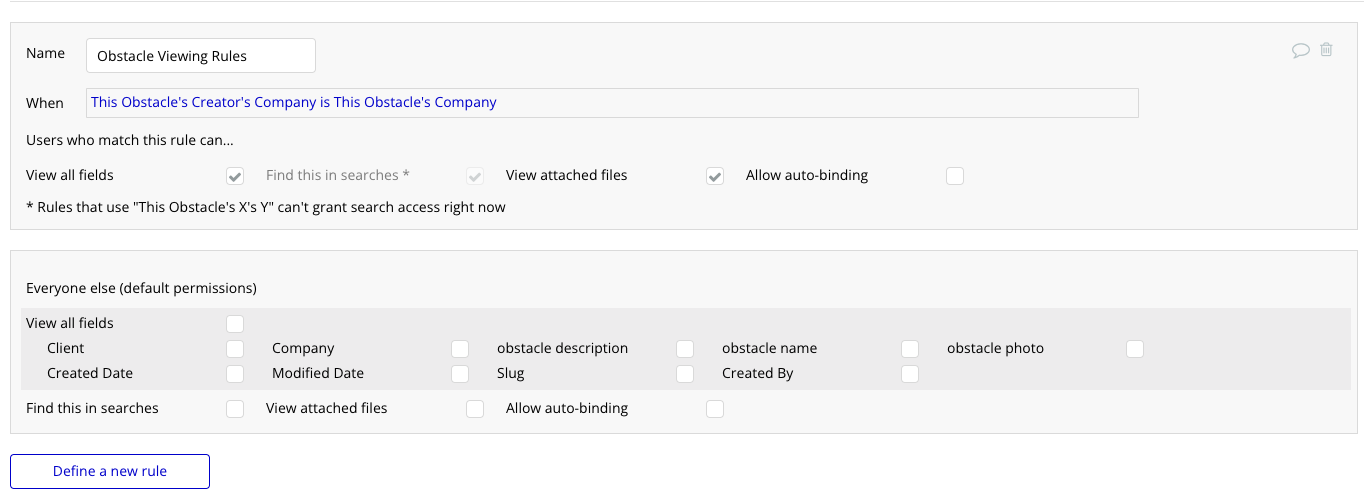Enable default Find this in searches

coord(235,409)
